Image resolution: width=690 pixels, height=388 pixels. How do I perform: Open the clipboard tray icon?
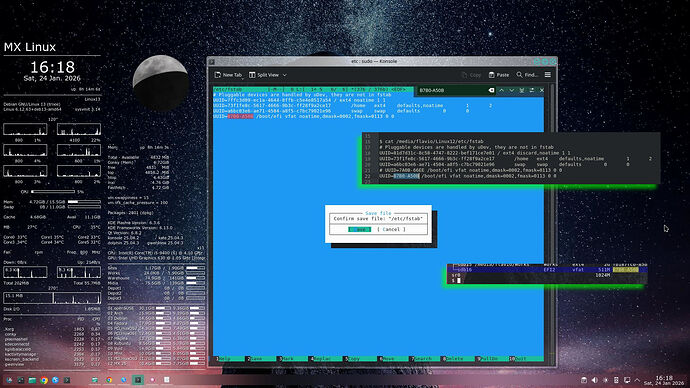[584, 380]
